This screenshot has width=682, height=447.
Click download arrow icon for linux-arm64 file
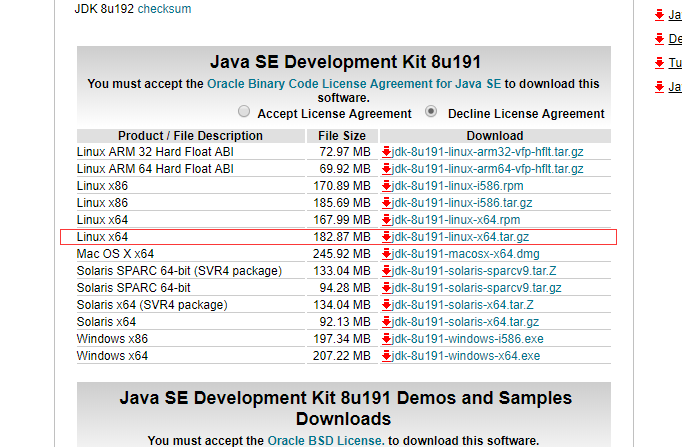click(x=386, y=169)
